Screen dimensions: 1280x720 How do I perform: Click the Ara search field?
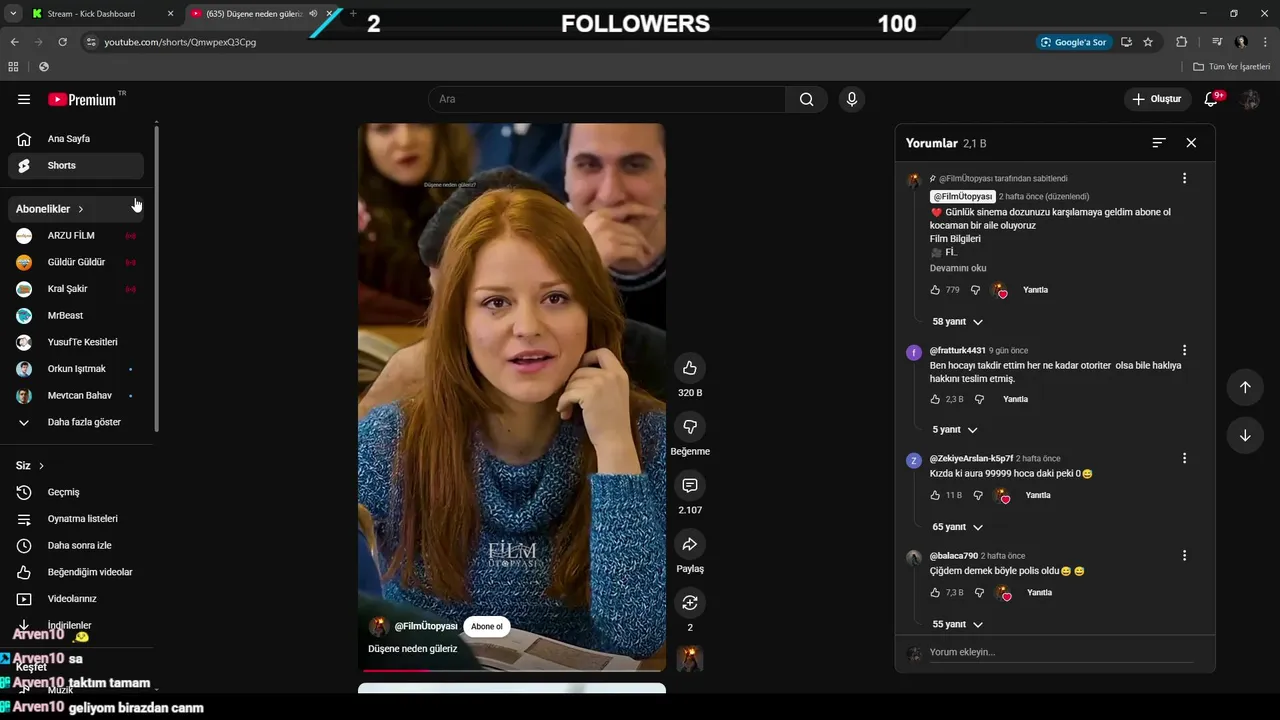click(607, 99)
